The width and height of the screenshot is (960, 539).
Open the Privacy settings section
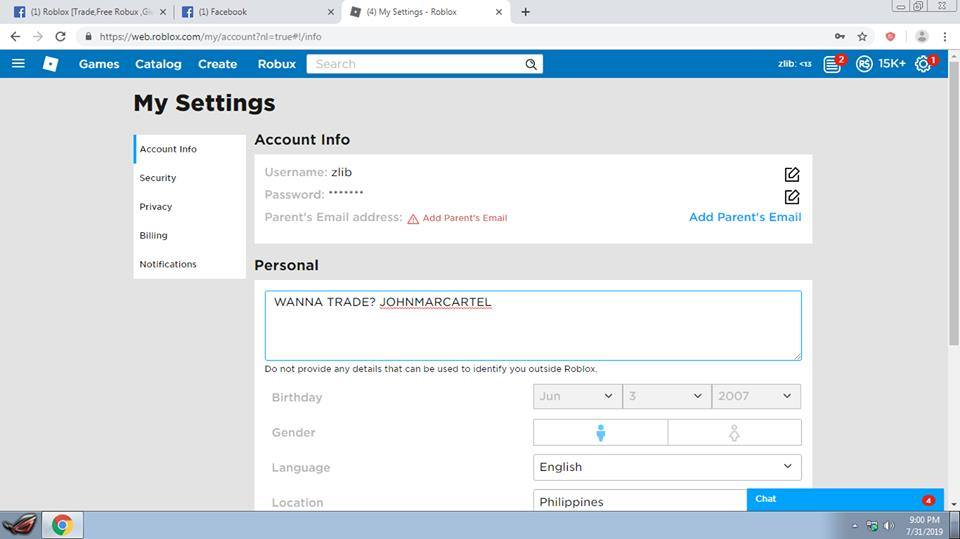[x=189, y=206]
